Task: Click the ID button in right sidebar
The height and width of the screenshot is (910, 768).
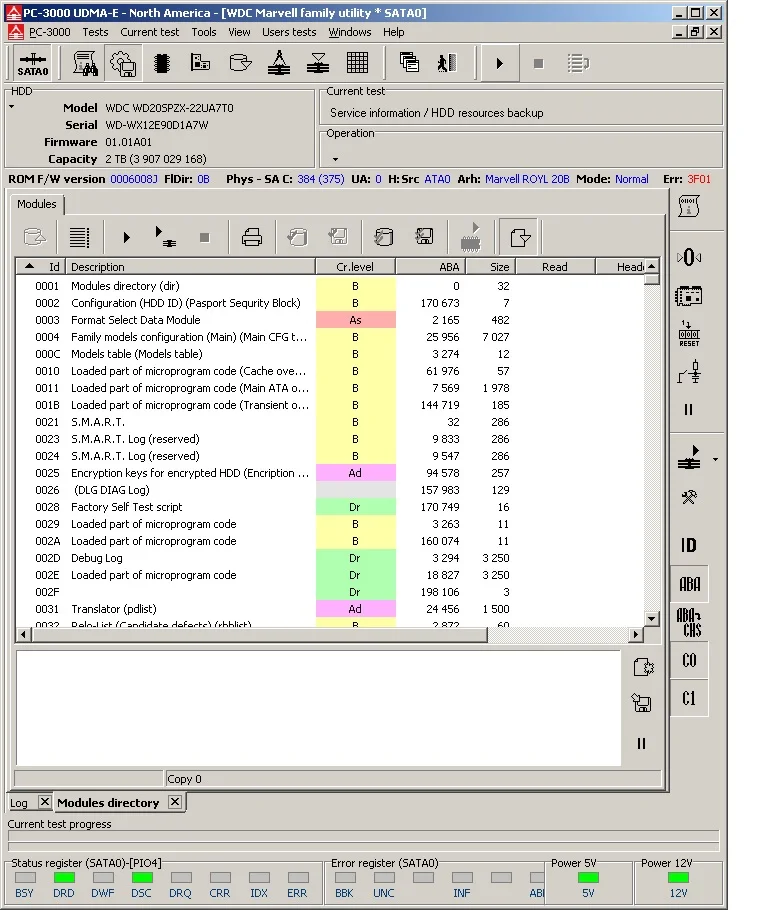Action: pyautogui.click(x=688, y=546)
